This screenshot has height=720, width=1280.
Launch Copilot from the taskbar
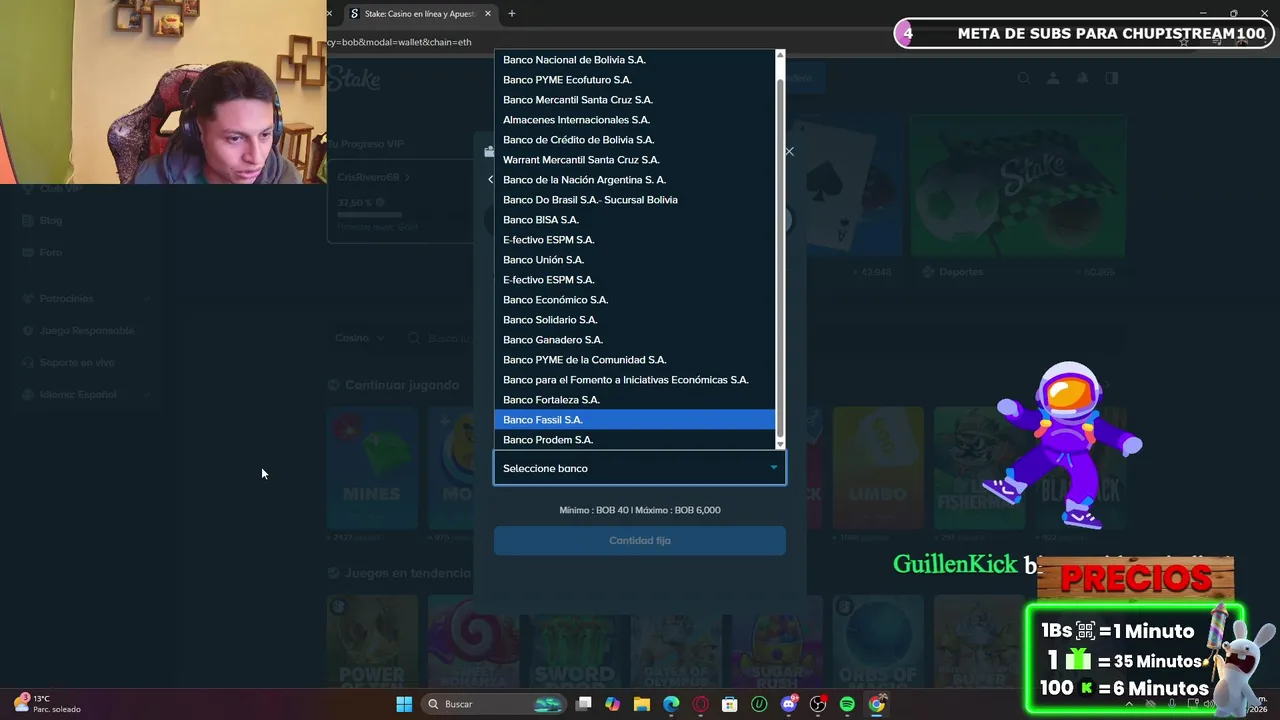(613, 704)
